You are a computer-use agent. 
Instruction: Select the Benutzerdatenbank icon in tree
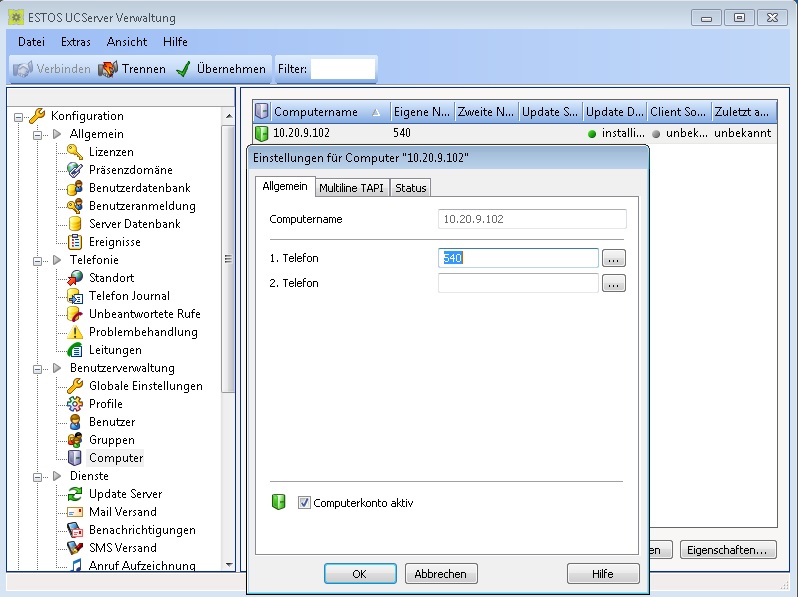[x=74, y=188]
